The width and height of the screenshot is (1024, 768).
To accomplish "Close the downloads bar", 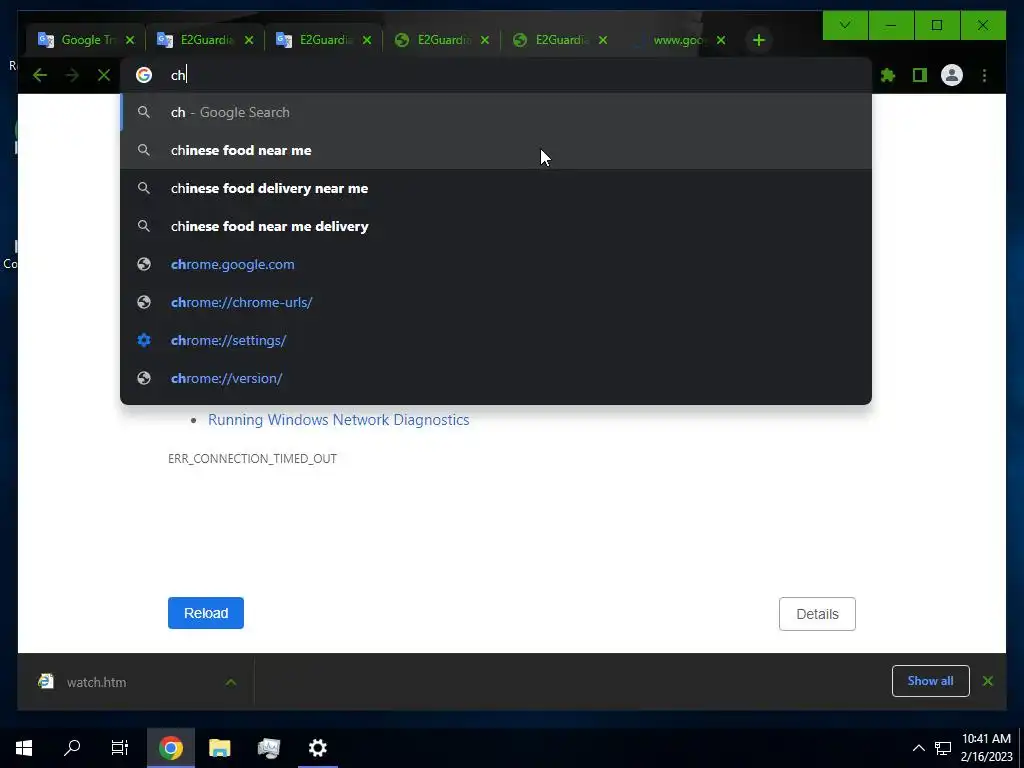I will click(x=987, y=681).
